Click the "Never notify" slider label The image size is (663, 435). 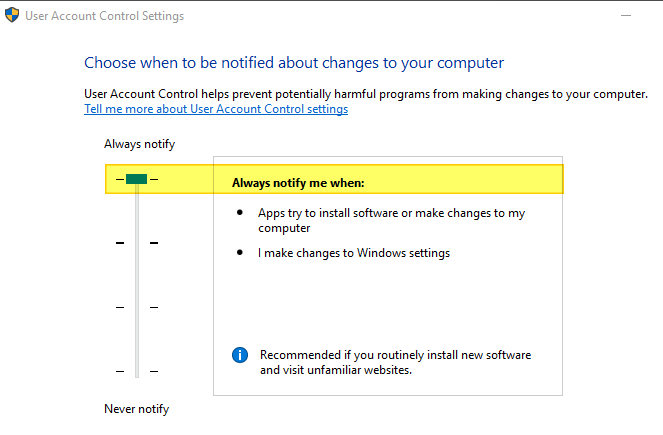[136, 409]
